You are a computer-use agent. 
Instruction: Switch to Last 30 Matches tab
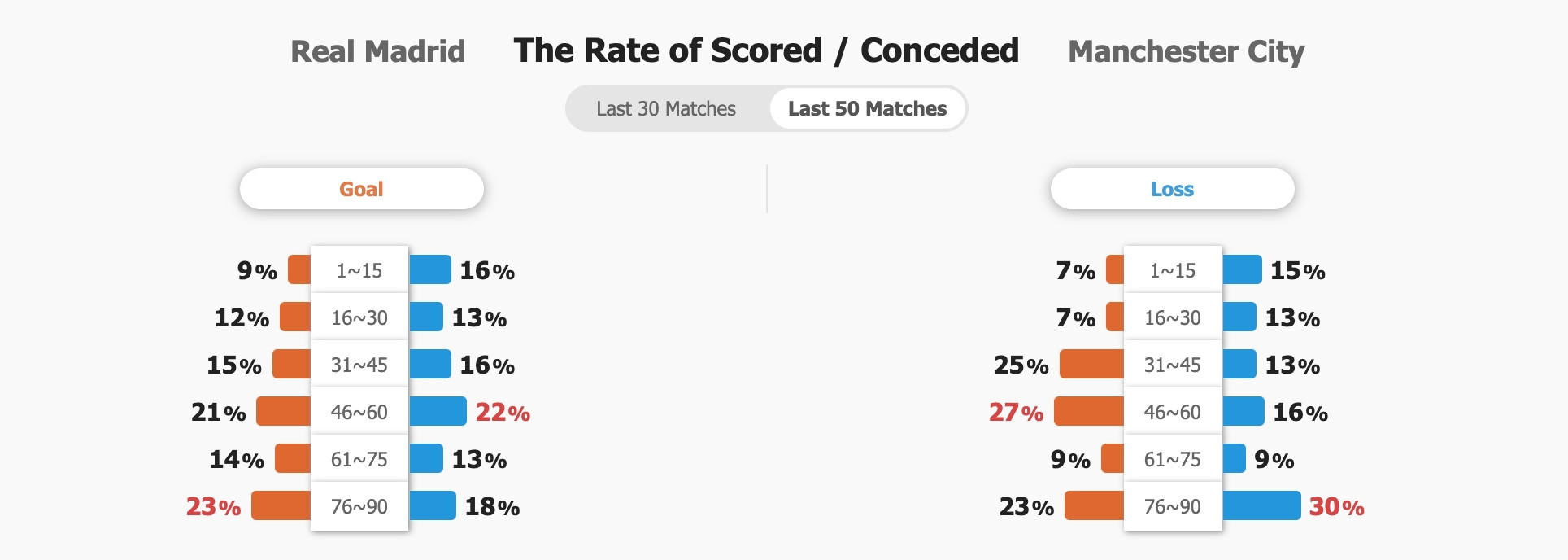[666, 108]
